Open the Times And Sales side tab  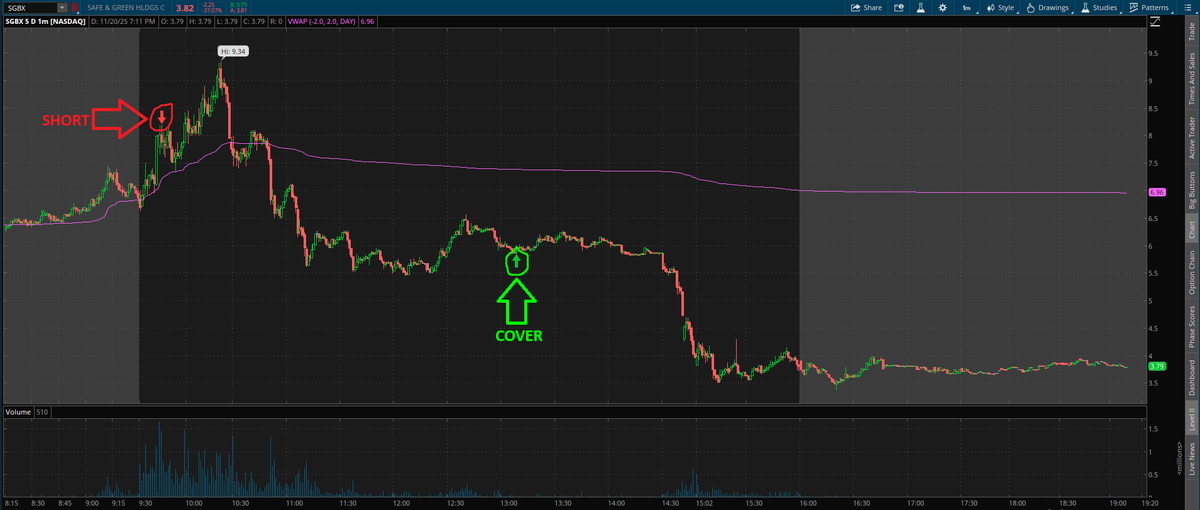pyautogui.click(x=1191, y=79)
